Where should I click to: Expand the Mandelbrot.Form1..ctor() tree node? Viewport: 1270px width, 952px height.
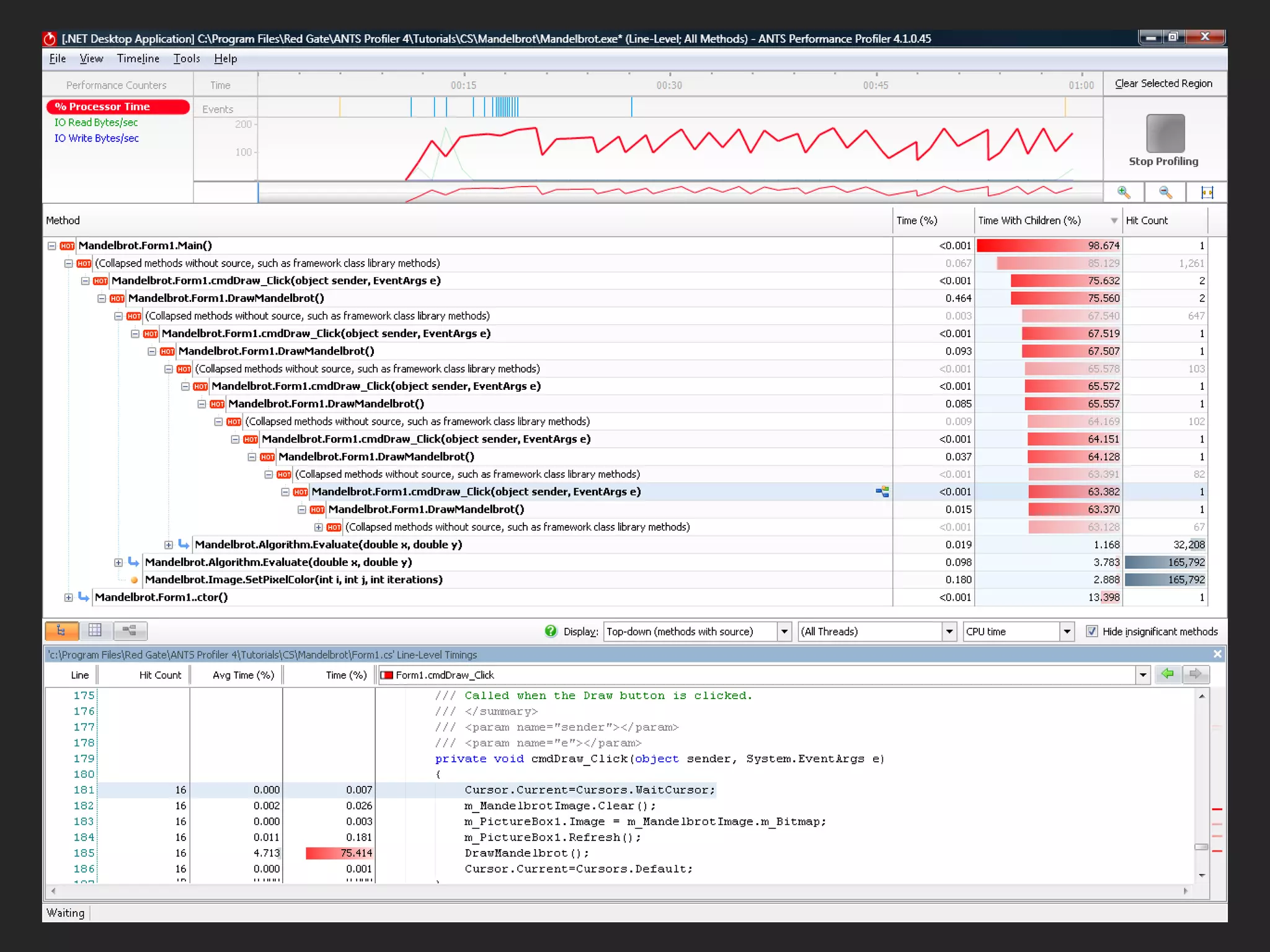click(x=68, y=597)
